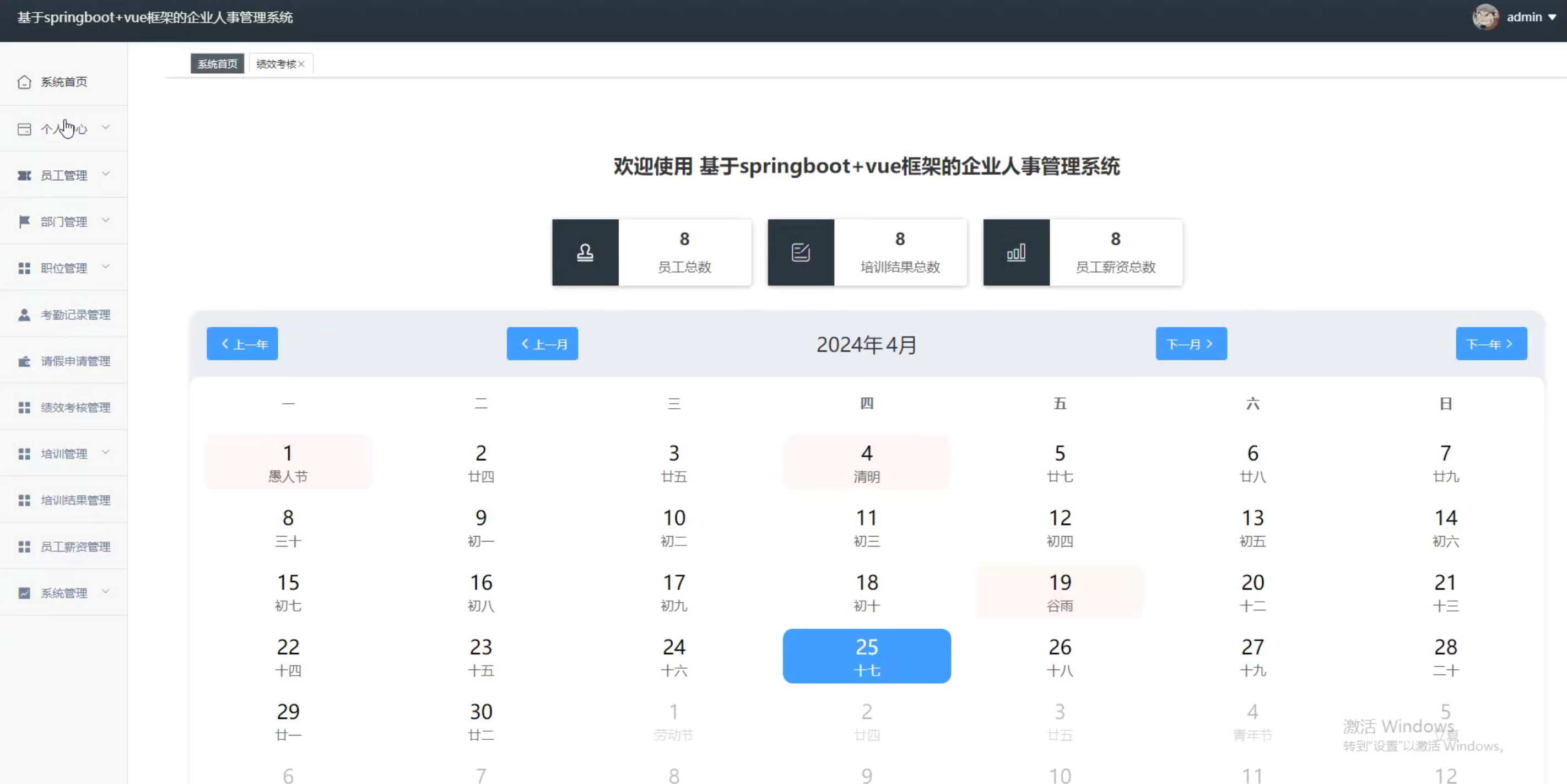Screen dimensions: 1567x784
Task: Expand the 部门管理 menu chevron
Action: click(x=106, y=220)
